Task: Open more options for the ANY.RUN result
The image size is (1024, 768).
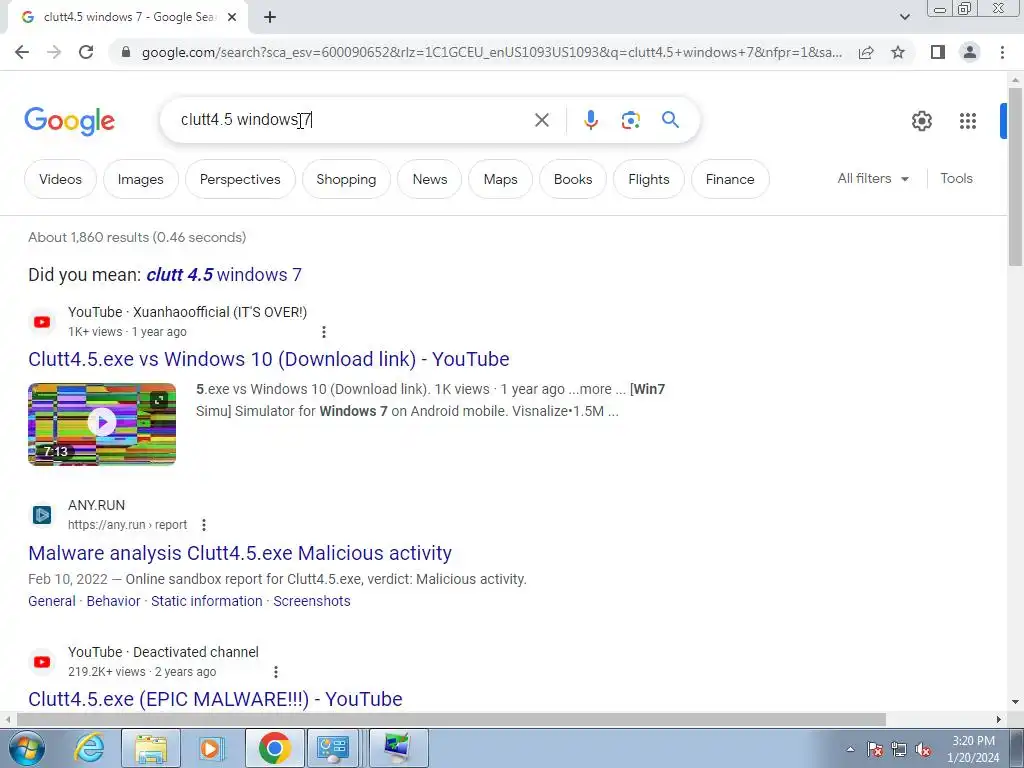Action: click(x=204, y=524)
